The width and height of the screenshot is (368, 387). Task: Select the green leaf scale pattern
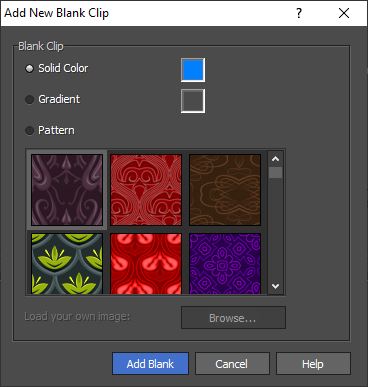67,264
